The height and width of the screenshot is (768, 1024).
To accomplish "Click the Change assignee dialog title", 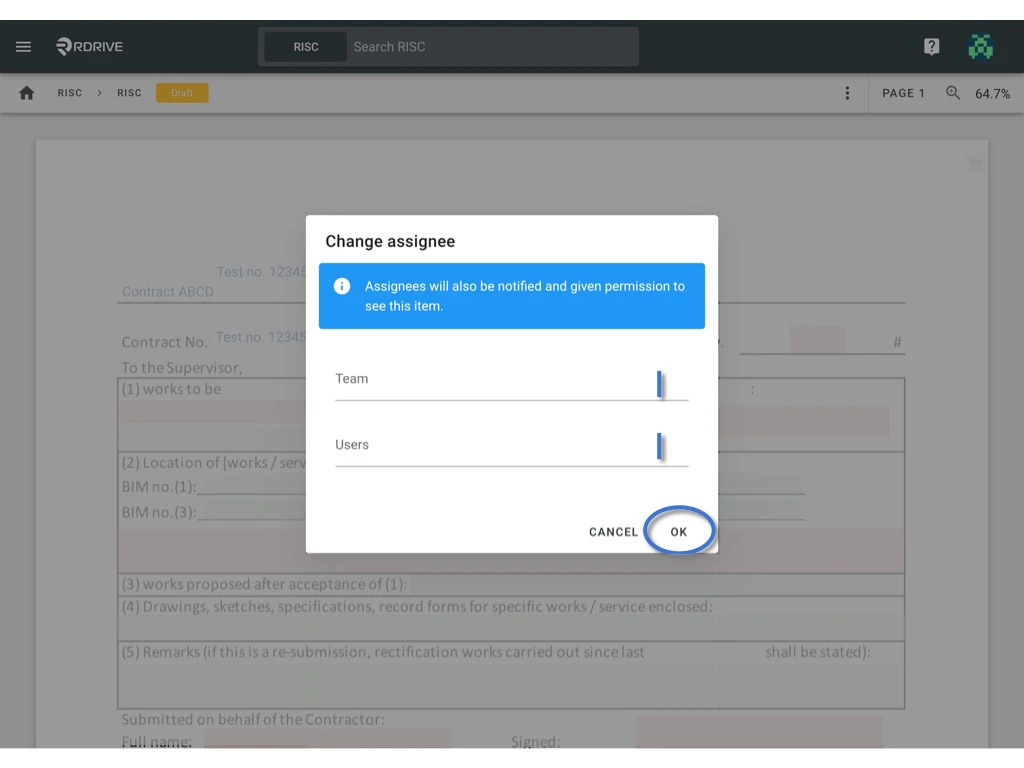I will point(390,241).
